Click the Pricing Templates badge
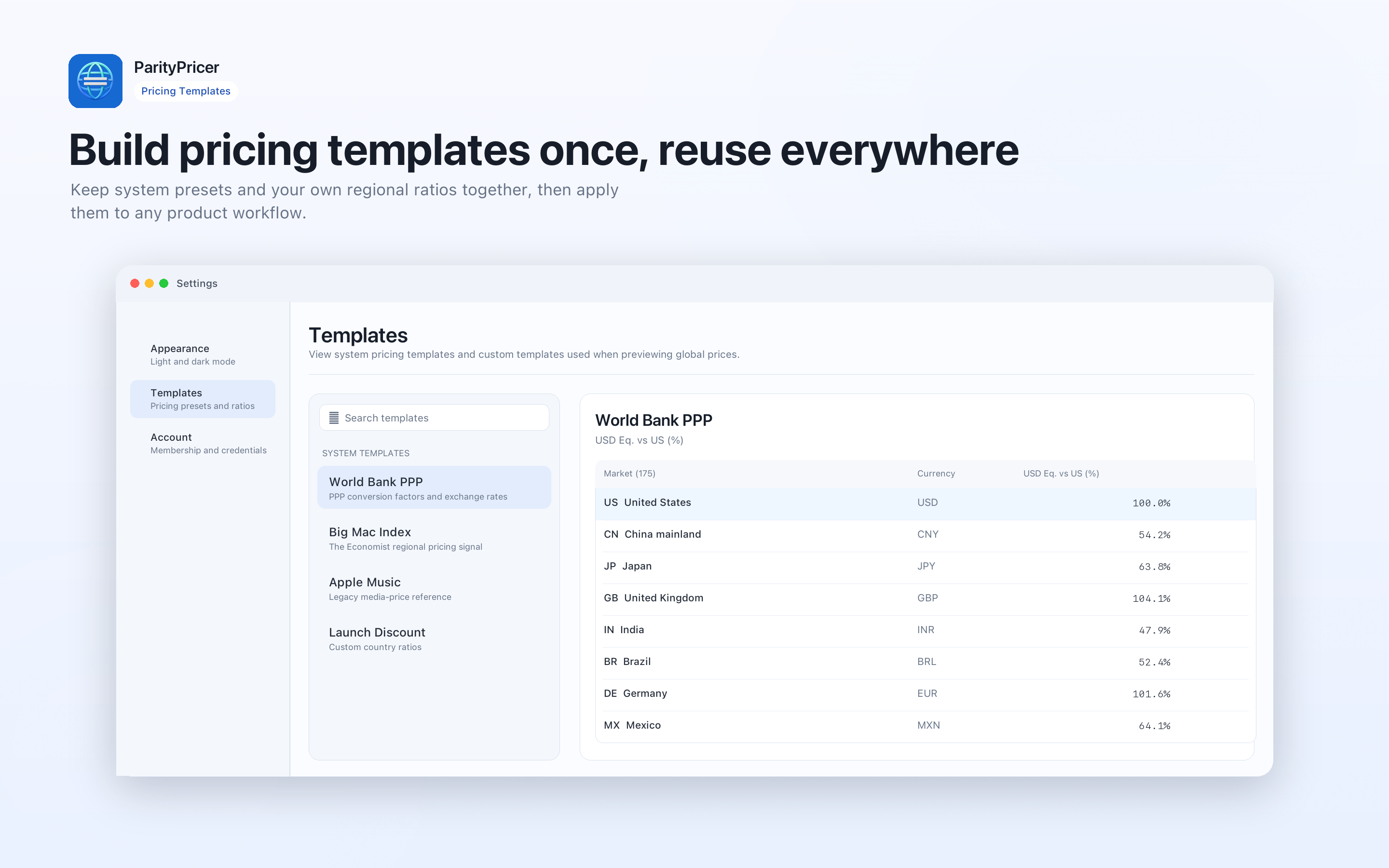The height and width of the screenshot is (868, 1389). click(x=185, y=91)
